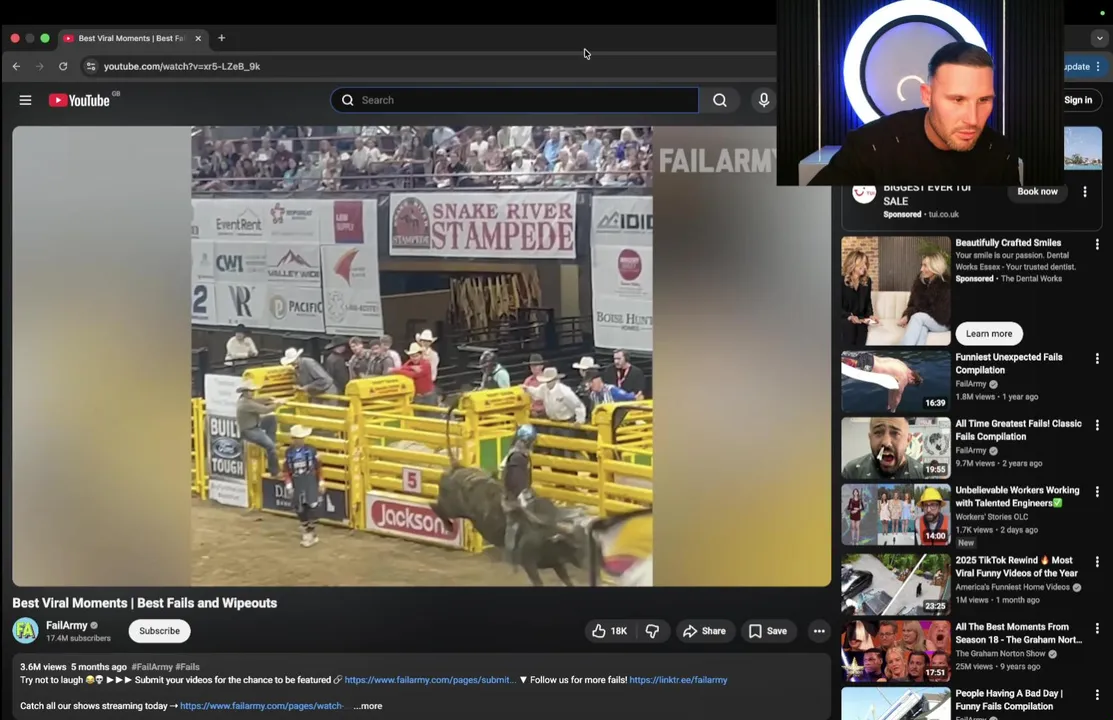1113x720 pixels.
Task: Click the #Fails hashtag
Action: 187,667
